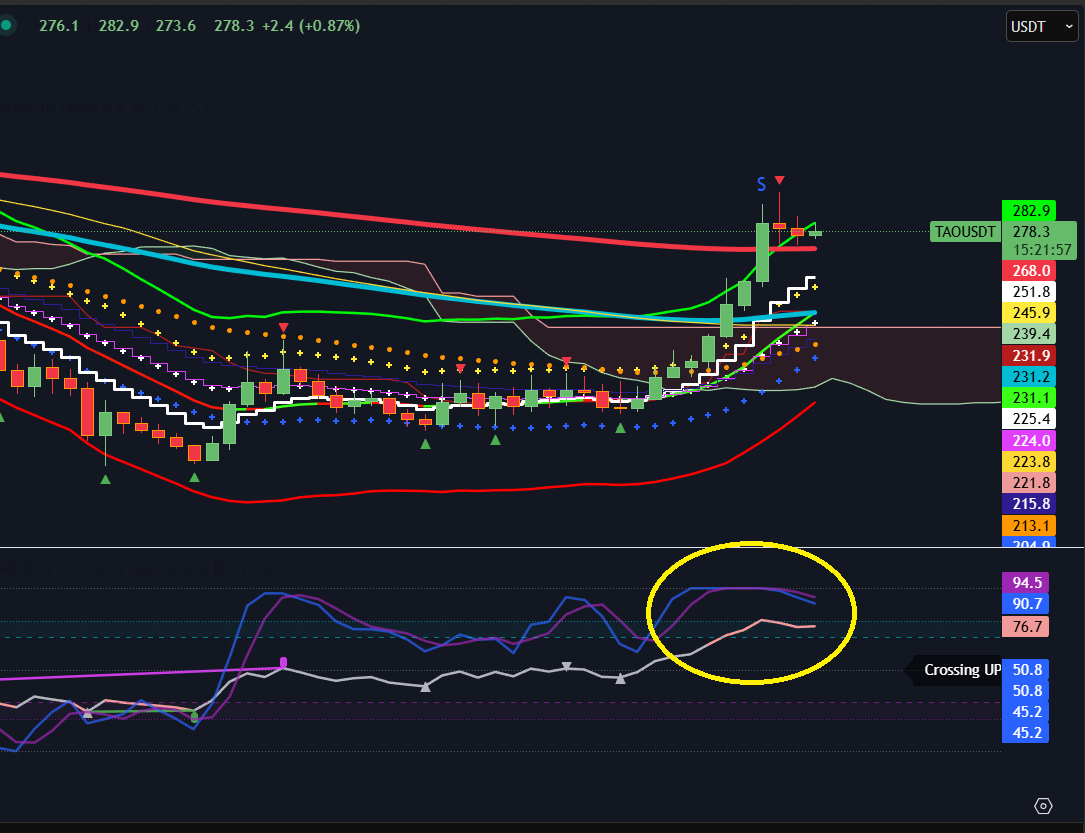Click the green 282.9 price label
This screenshot has width=1085, height=833.
1029,210
